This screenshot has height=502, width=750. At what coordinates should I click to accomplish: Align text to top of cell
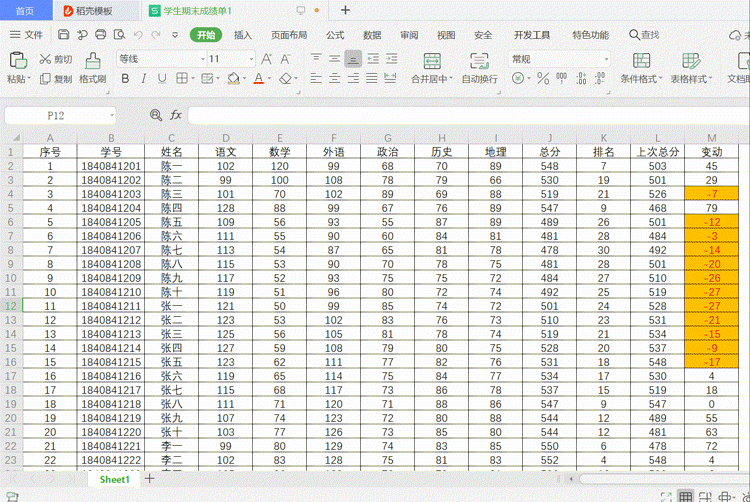316,58
